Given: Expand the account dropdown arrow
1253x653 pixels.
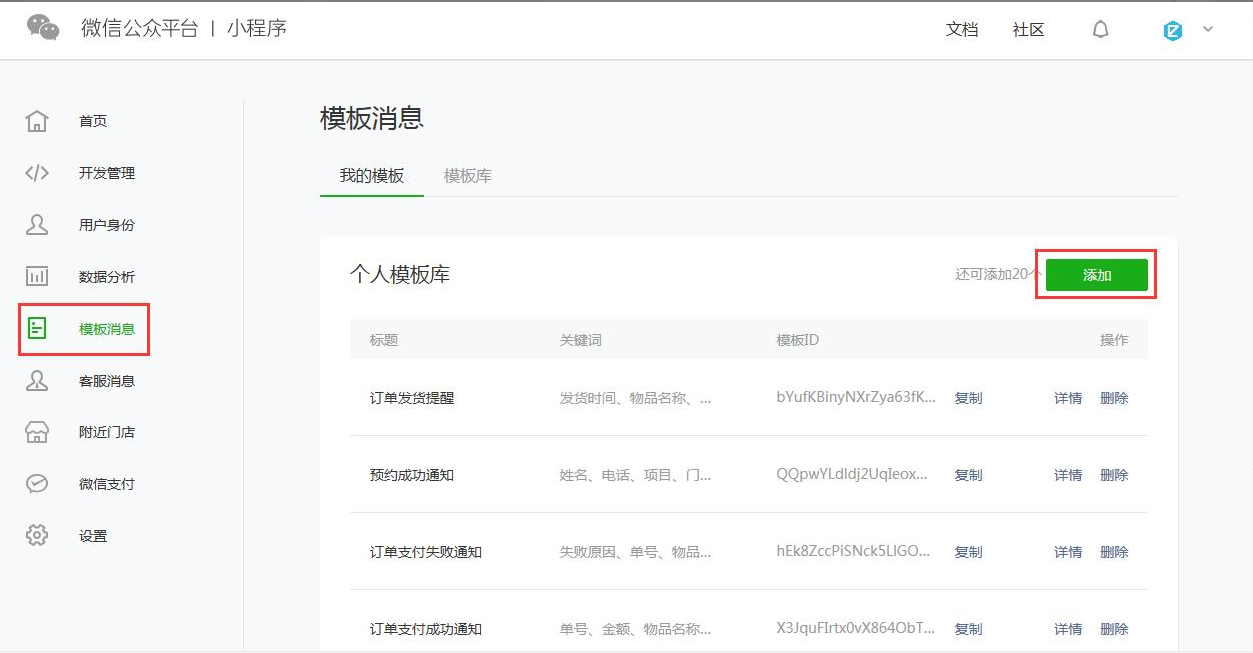Looking at the screenshot, I should (x=1208, y=30).
